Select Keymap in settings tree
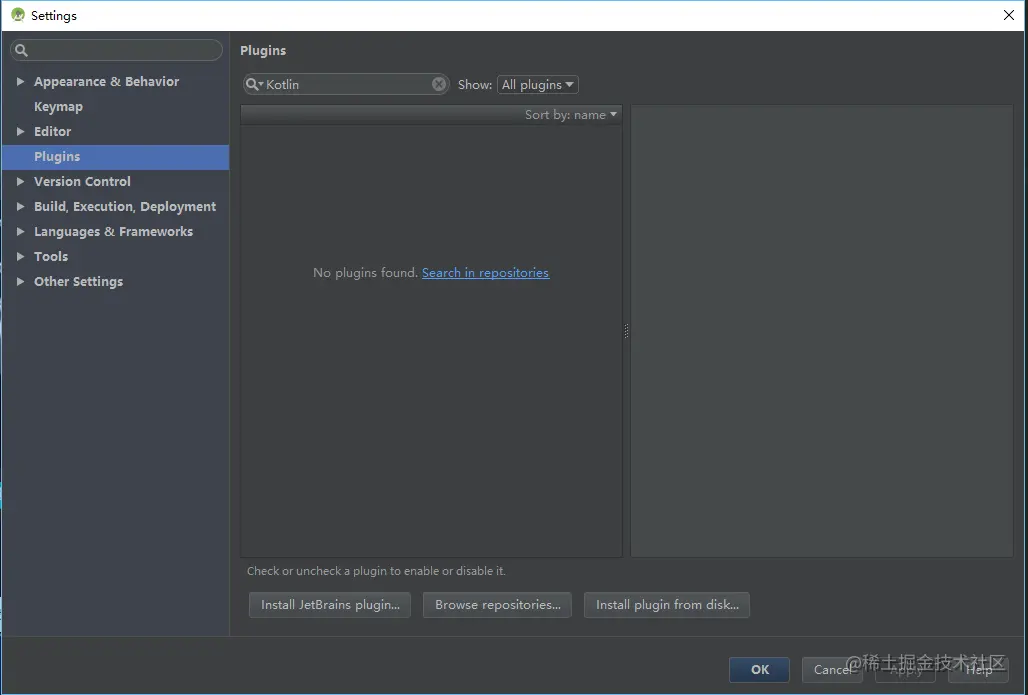 (58, 106)
